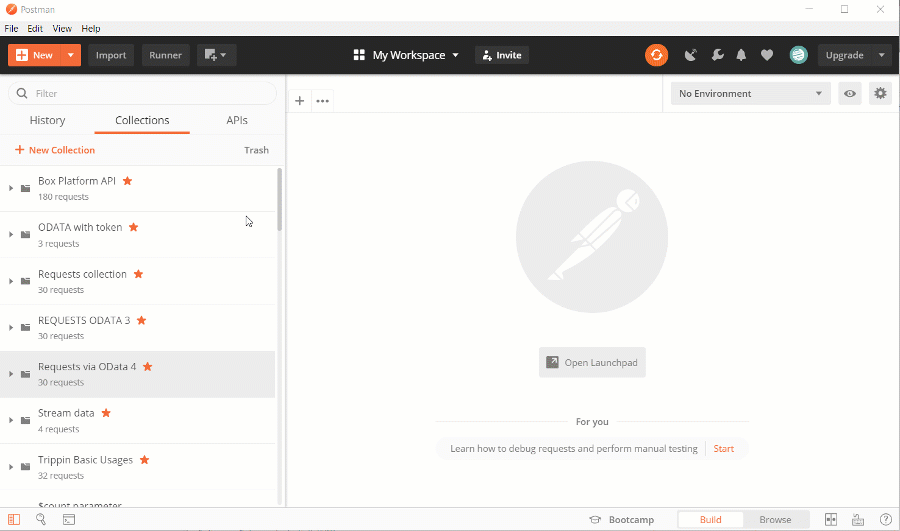The height and width of the screenshot is (531, 900).
Task: Open the notifications bell
Action: click(x=741, y=55)
